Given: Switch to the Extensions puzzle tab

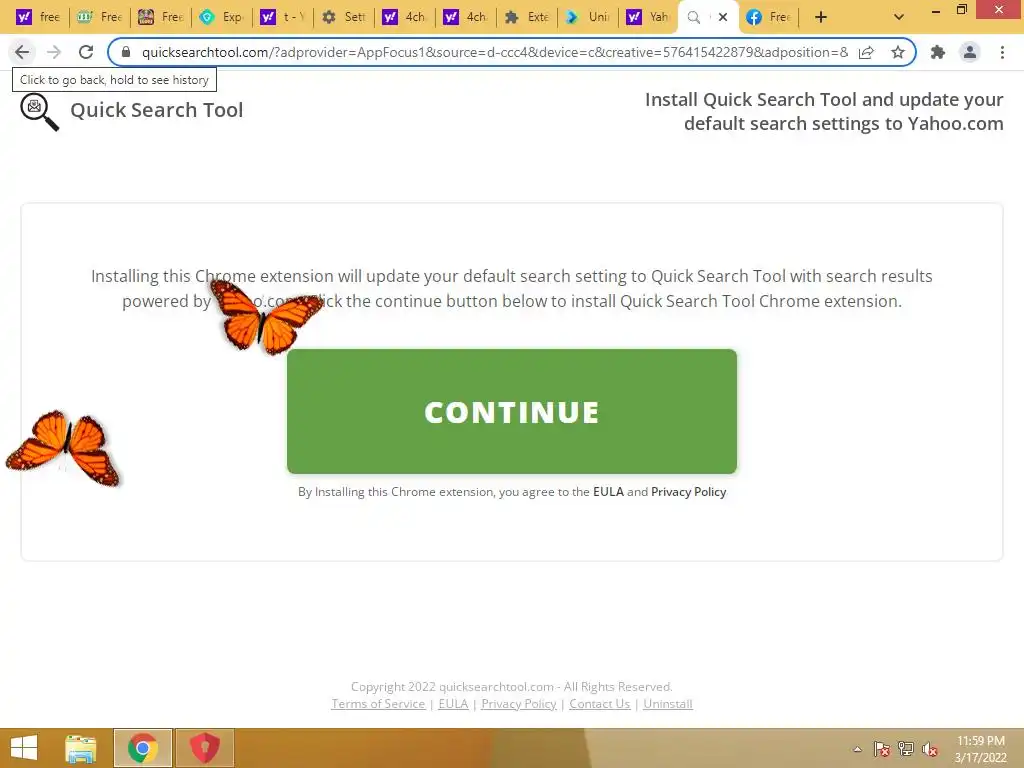Looking at the screenshot, I should (x=528, y=17).
